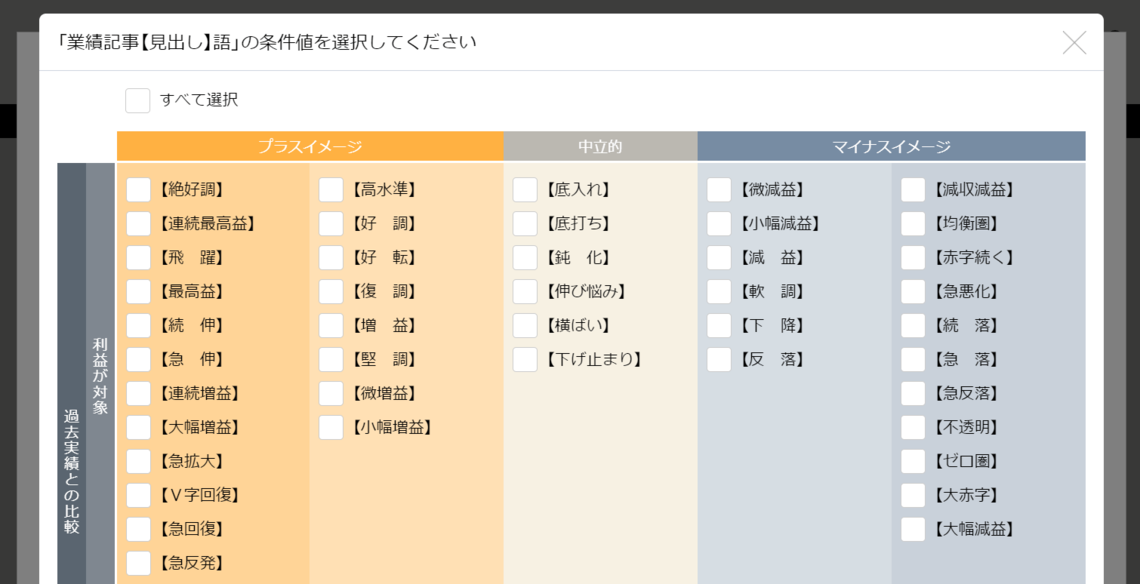
Task: Select the 【急反発】 checkbox
Action: [x=138, y=563]
